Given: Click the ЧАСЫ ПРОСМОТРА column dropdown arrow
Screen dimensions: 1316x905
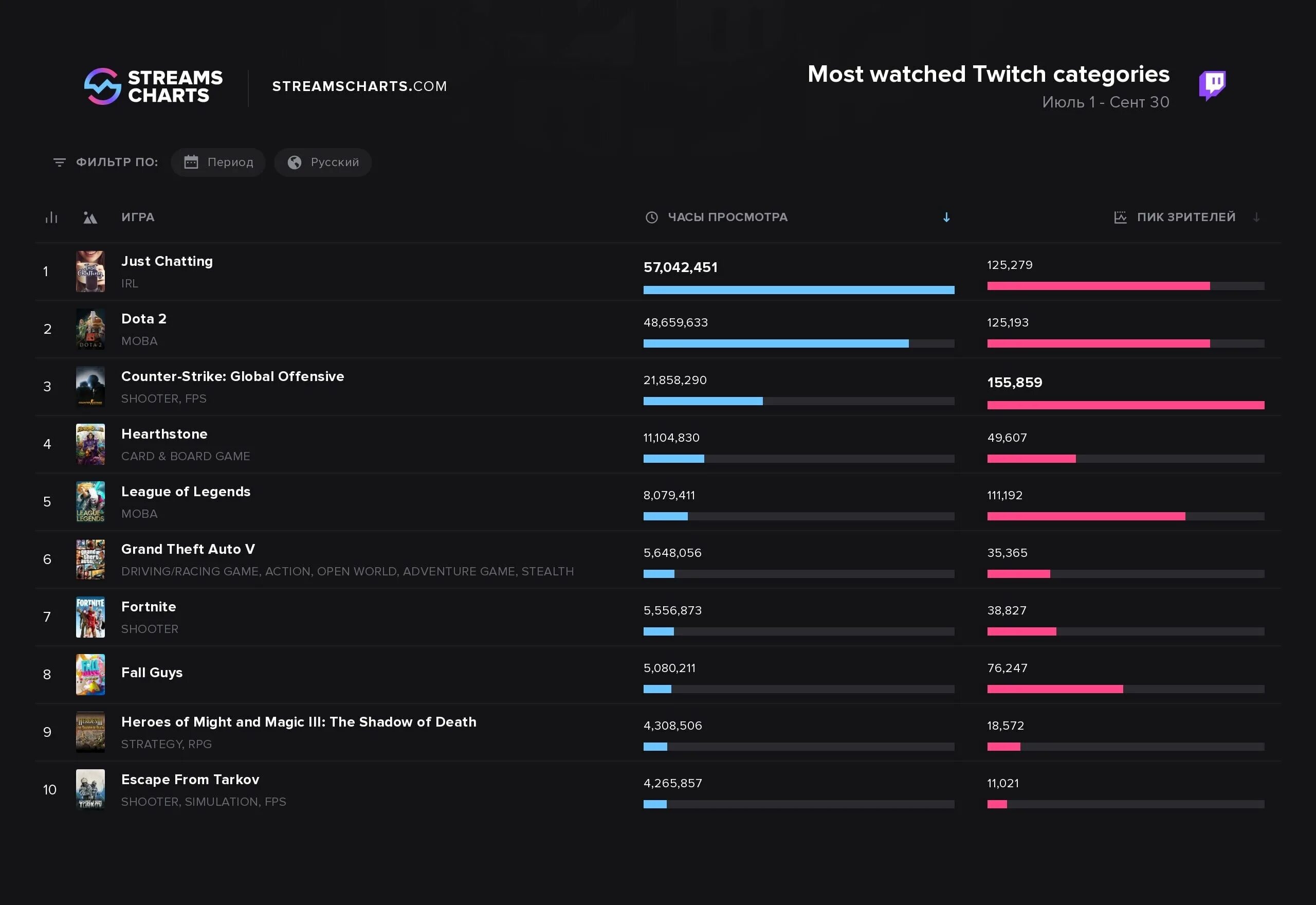Looking at the screenshot, I should point(949,217).
